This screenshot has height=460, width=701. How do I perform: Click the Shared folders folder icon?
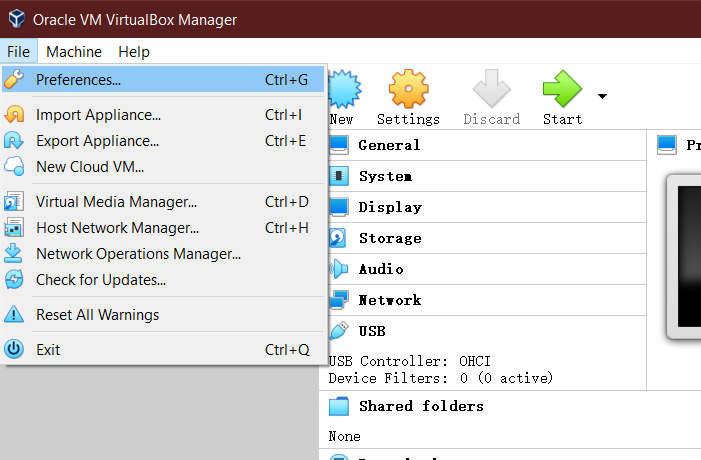pos(339,406)
